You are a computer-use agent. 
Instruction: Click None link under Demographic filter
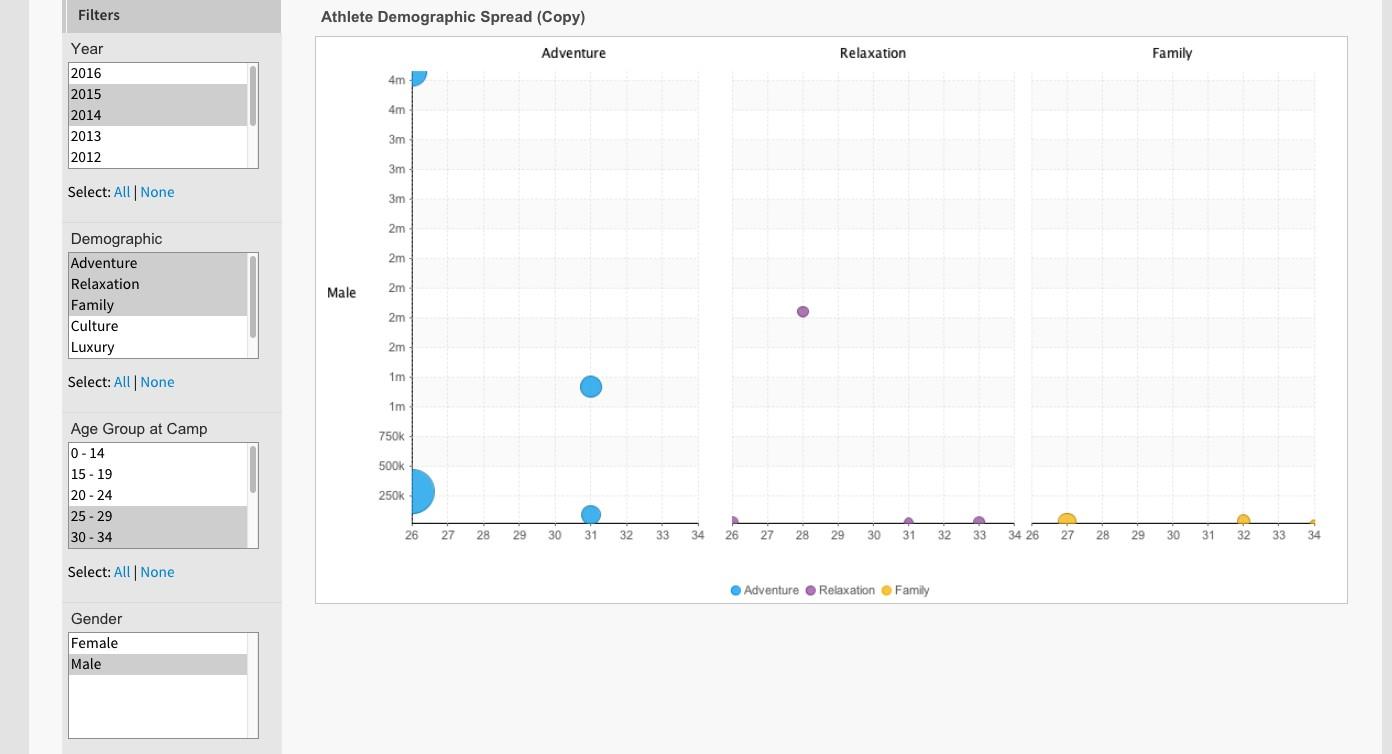157,382
